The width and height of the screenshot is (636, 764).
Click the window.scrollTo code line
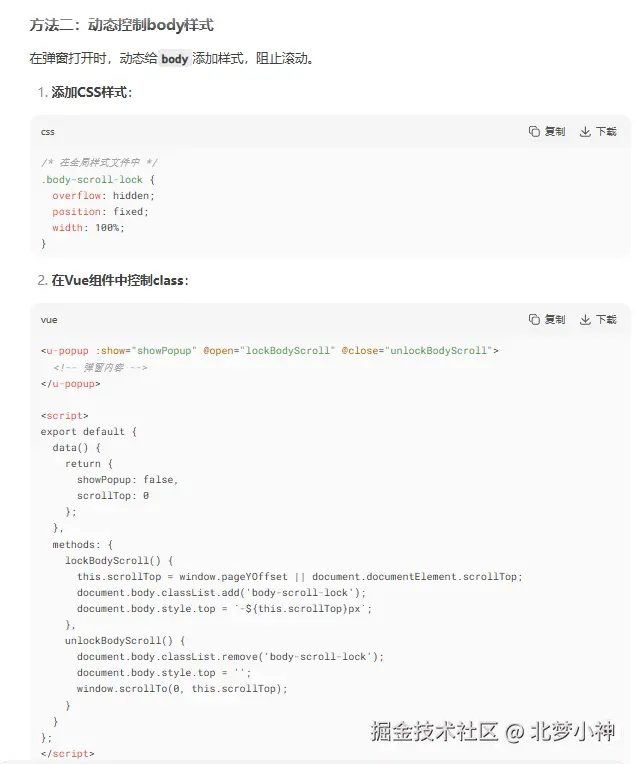pyautogui.click(x=182, y=688)
